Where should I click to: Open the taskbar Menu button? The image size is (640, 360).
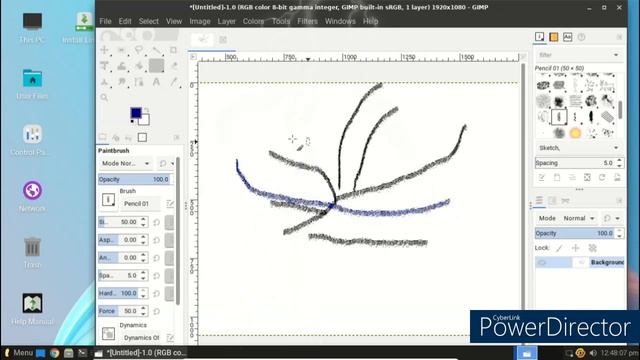pos(18,353)
